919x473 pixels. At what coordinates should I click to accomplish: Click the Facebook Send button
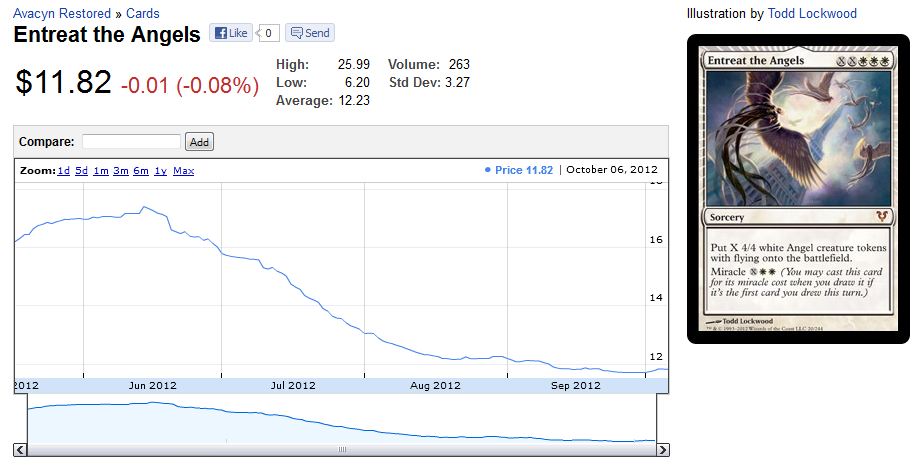tap(309, 33)
